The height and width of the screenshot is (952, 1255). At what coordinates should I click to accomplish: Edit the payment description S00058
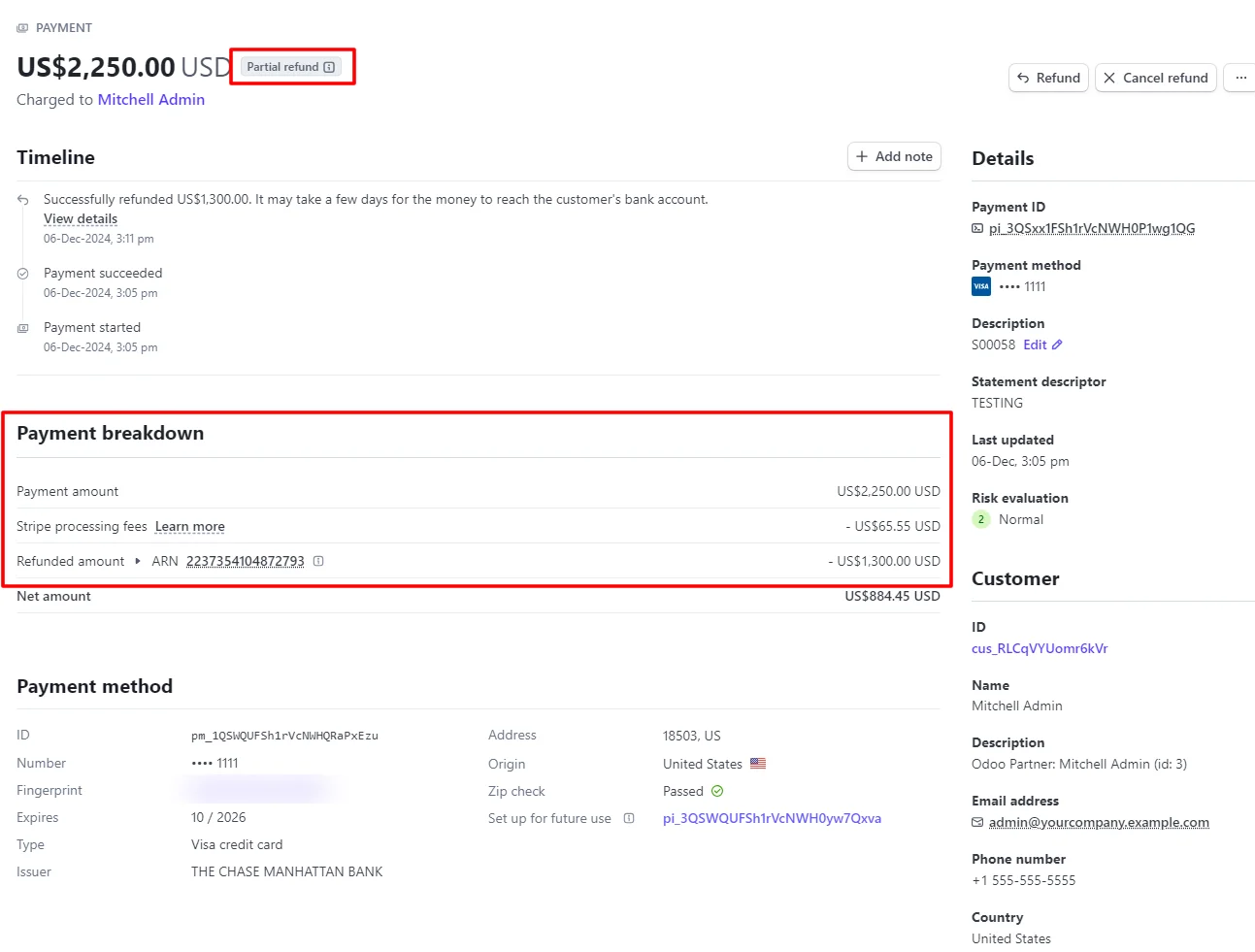[x=1042, y=345]
